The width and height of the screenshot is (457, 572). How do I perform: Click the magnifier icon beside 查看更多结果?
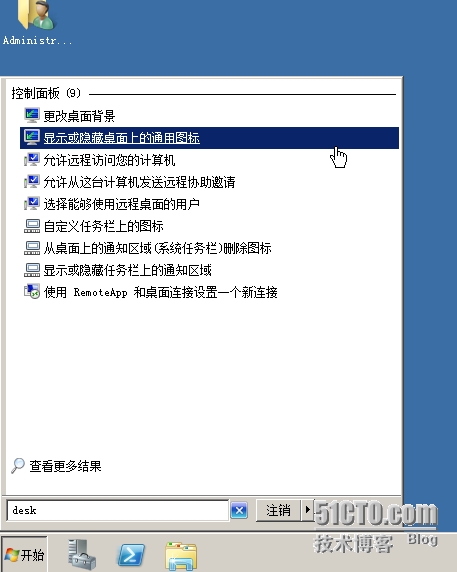click(18, 466)
